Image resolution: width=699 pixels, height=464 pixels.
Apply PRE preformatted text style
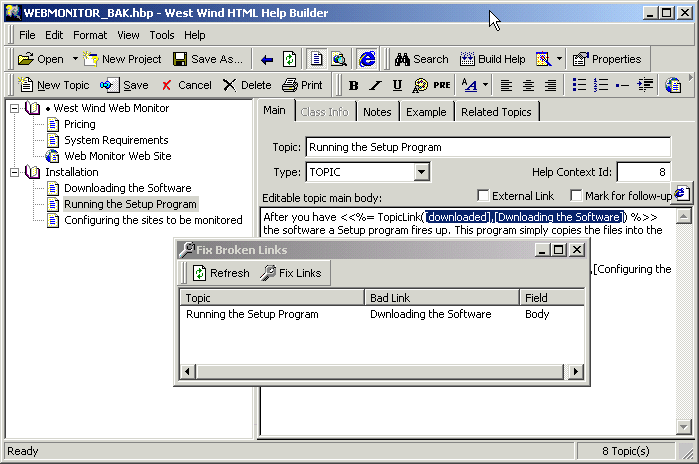tap(442, 85)
